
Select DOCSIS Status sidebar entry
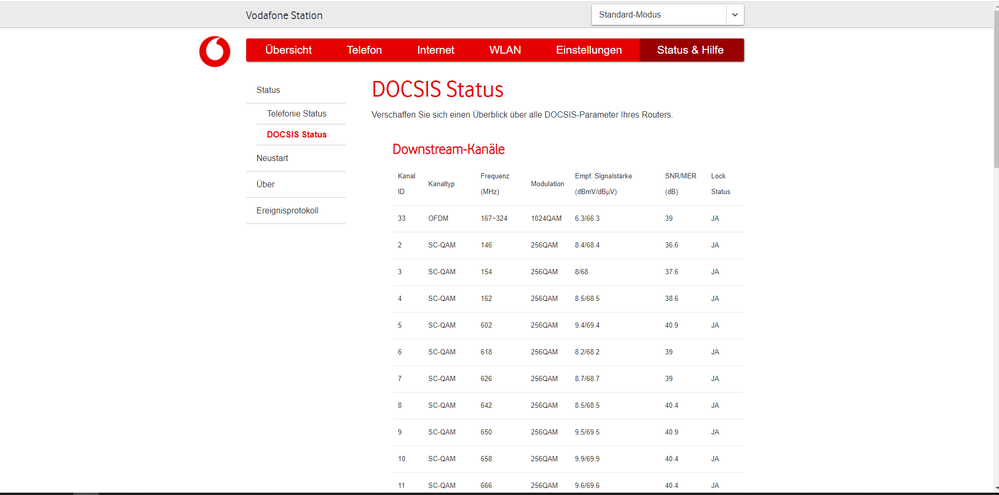pos(297,134)
